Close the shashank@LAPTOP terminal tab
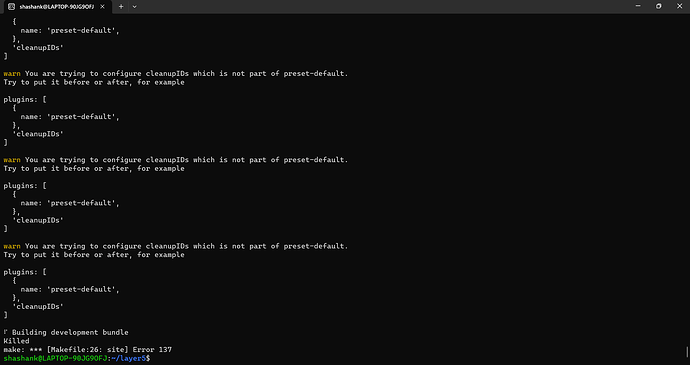This screenshot has width=690, height=365. click(x=103, y=7)
